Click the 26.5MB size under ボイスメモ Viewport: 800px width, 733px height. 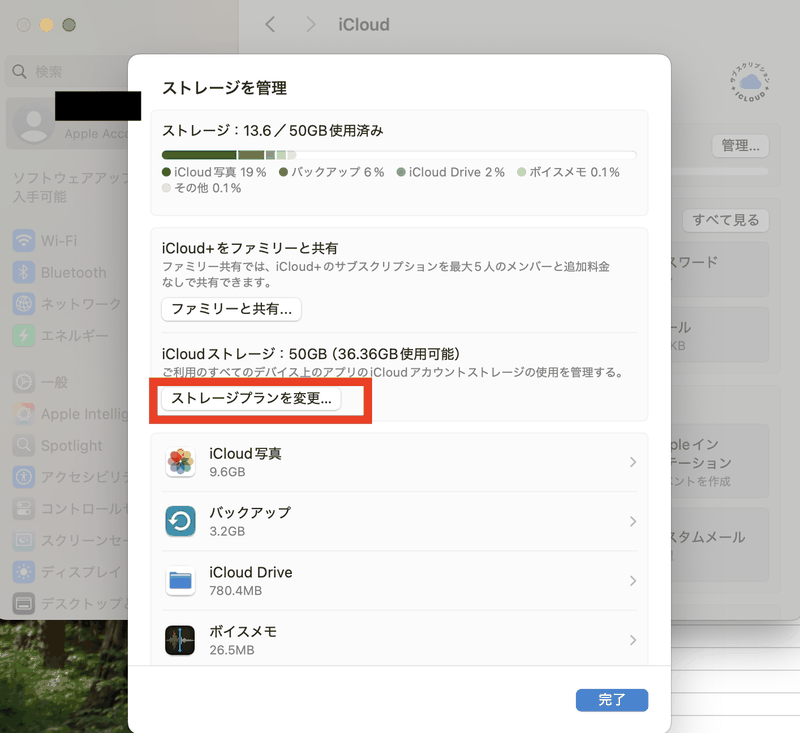click(x=232, y=650)
